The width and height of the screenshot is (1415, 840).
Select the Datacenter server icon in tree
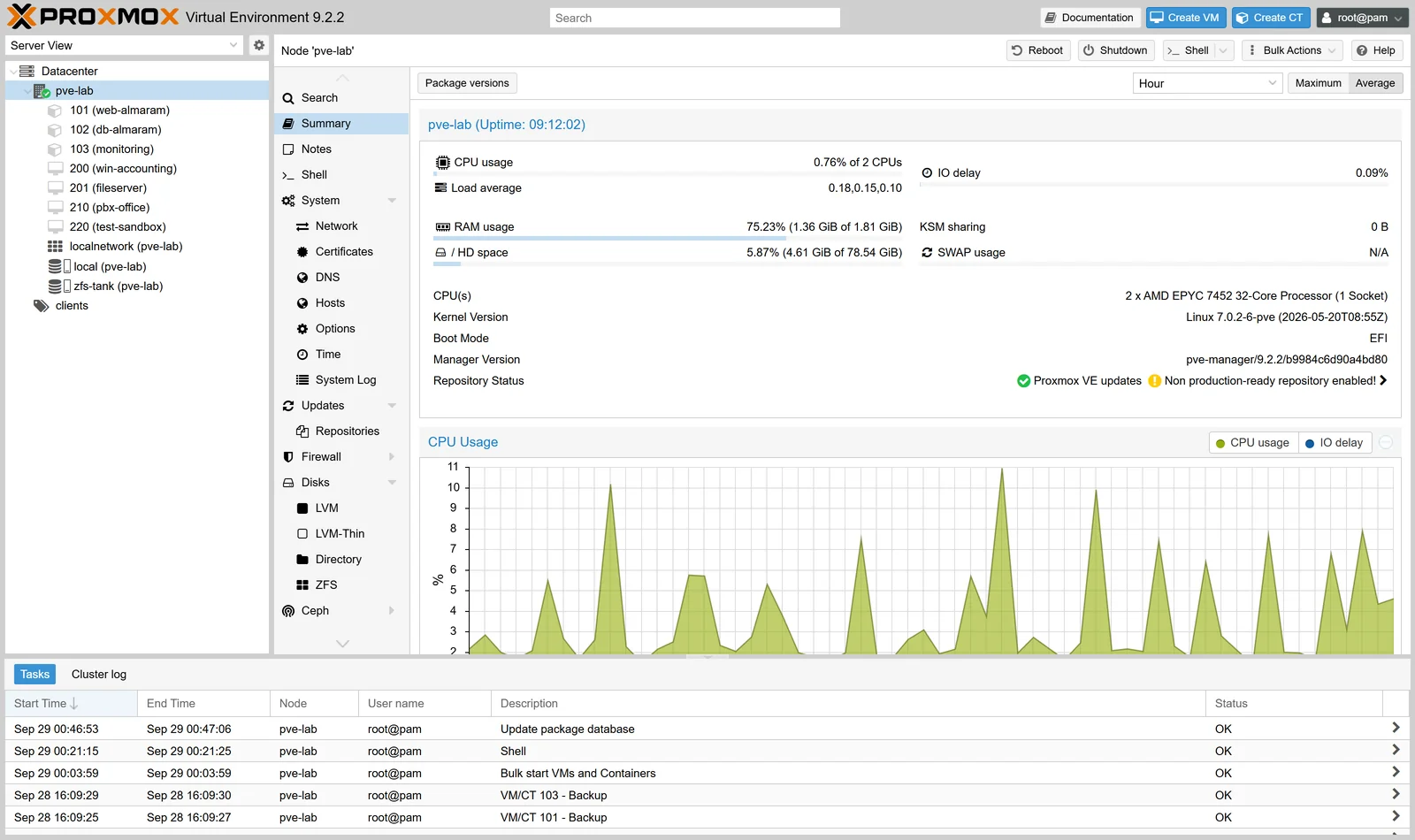[x=27, y=71]
